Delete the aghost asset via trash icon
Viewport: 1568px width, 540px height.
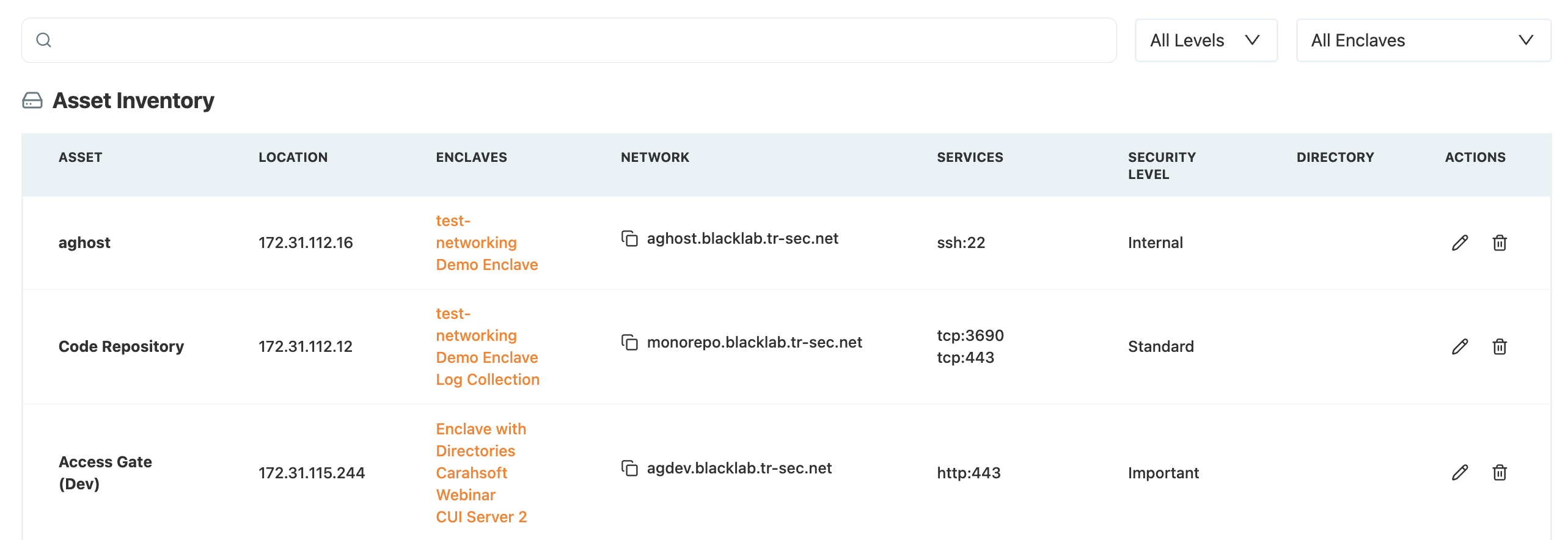[x=1500, y=243]
